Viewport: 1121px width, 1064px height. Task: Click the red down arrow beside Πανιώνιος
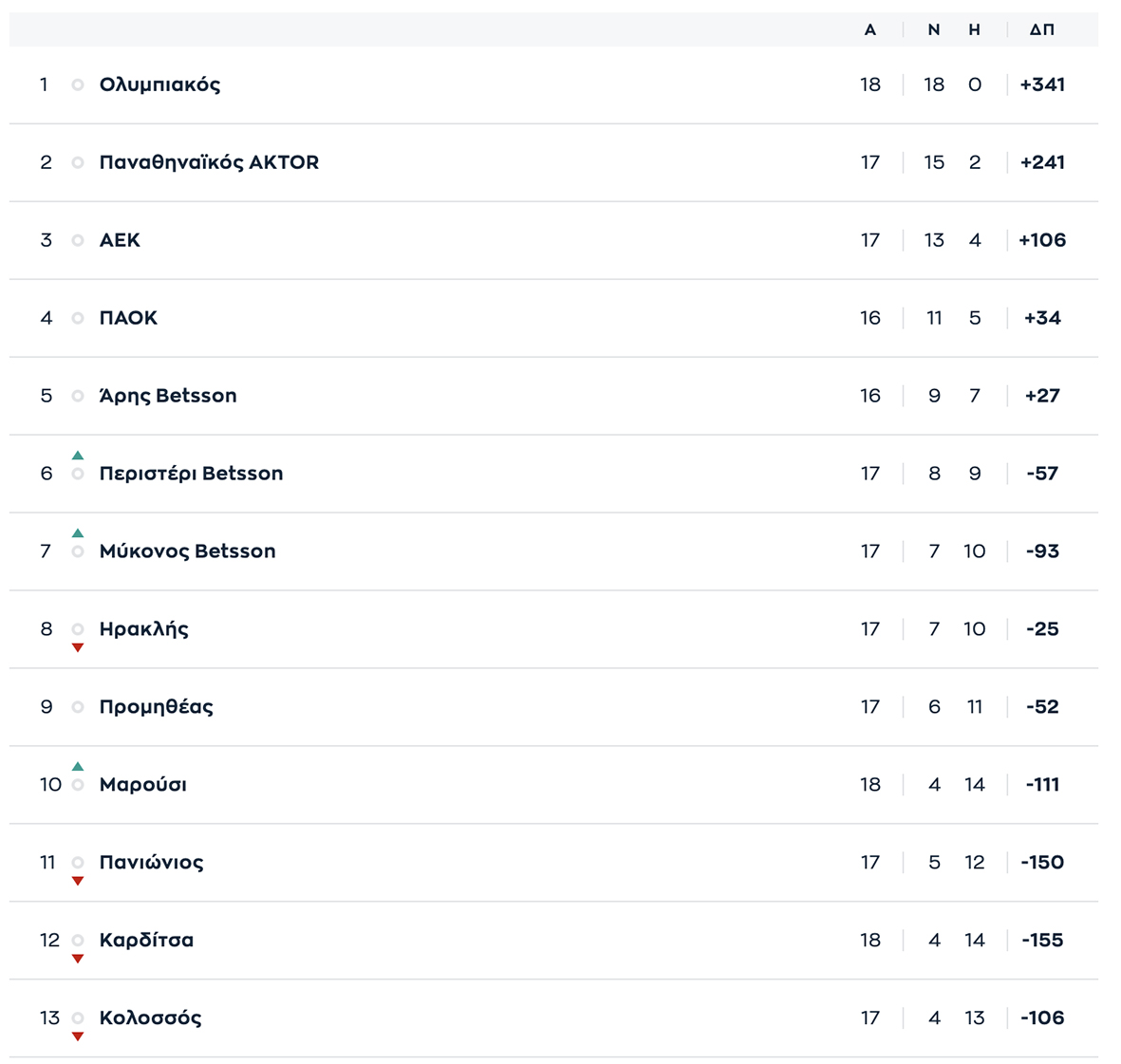coord(78,882)
